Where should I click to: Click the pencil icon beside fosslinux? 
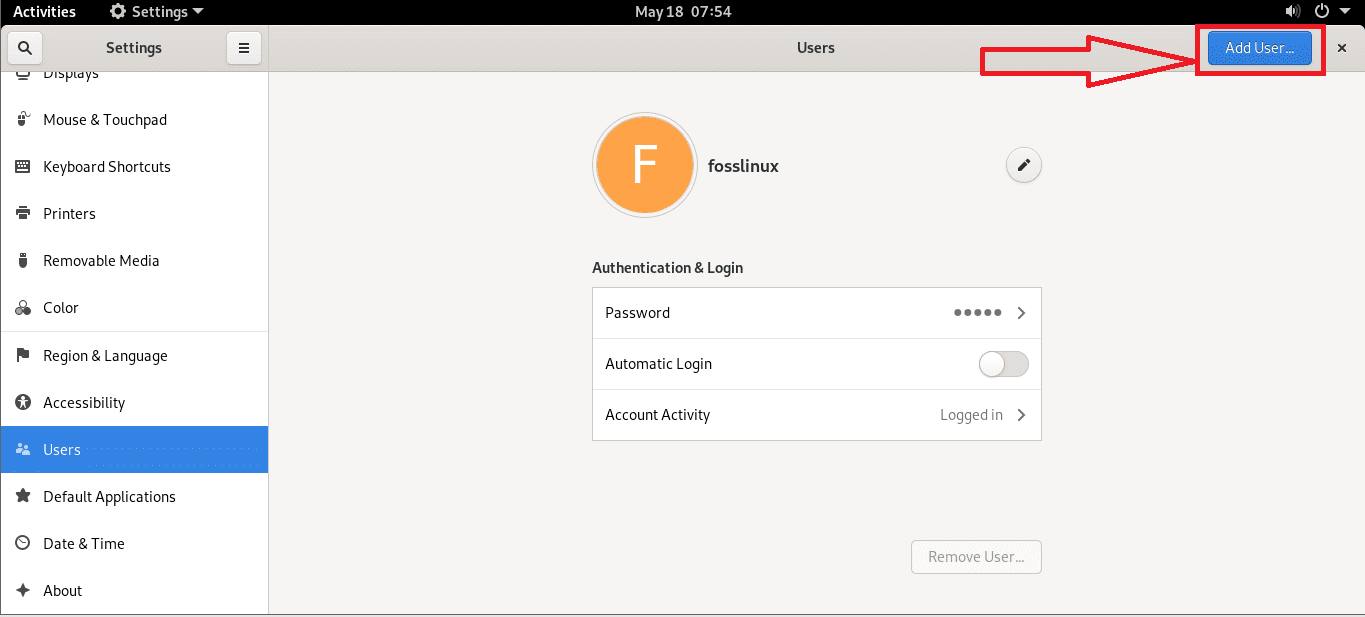tap(1023, 164)
